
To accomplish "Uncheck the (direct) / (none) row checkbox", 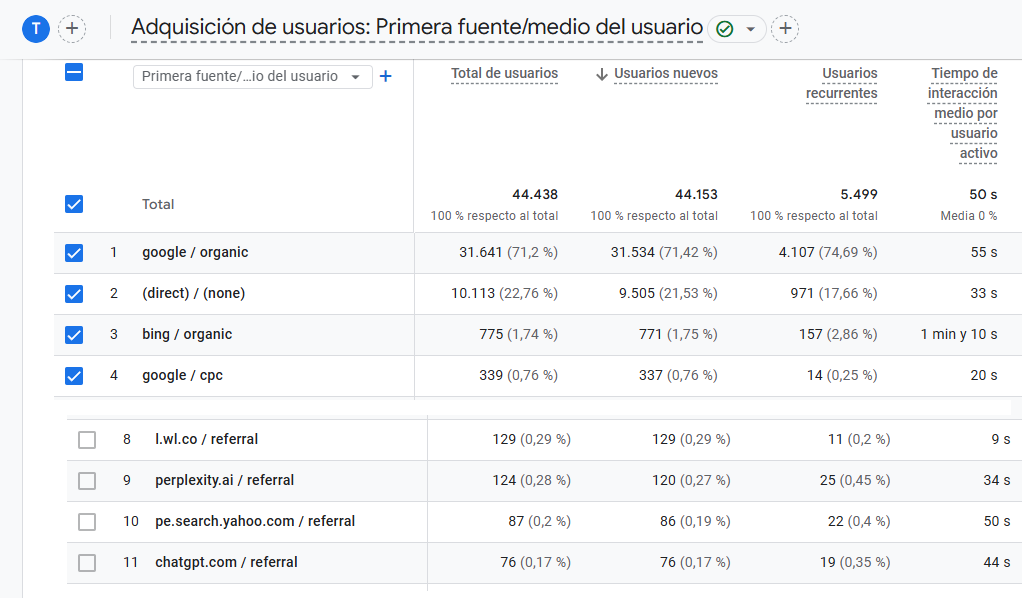I will click(73, 293).
